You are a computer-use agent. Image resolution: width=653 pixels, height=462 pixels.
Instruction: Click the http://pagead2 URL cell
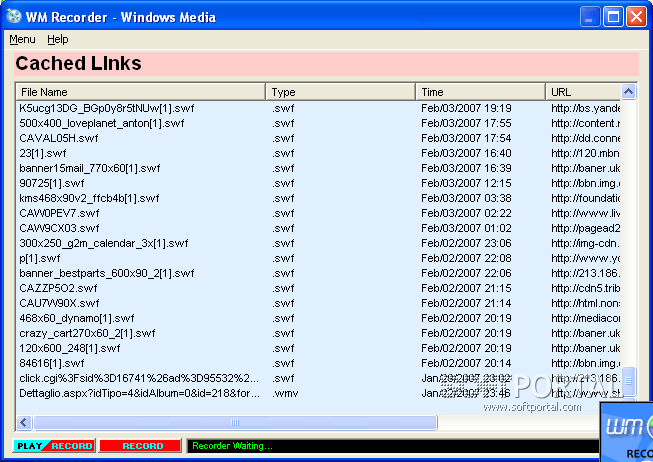(x=586, y=228)
